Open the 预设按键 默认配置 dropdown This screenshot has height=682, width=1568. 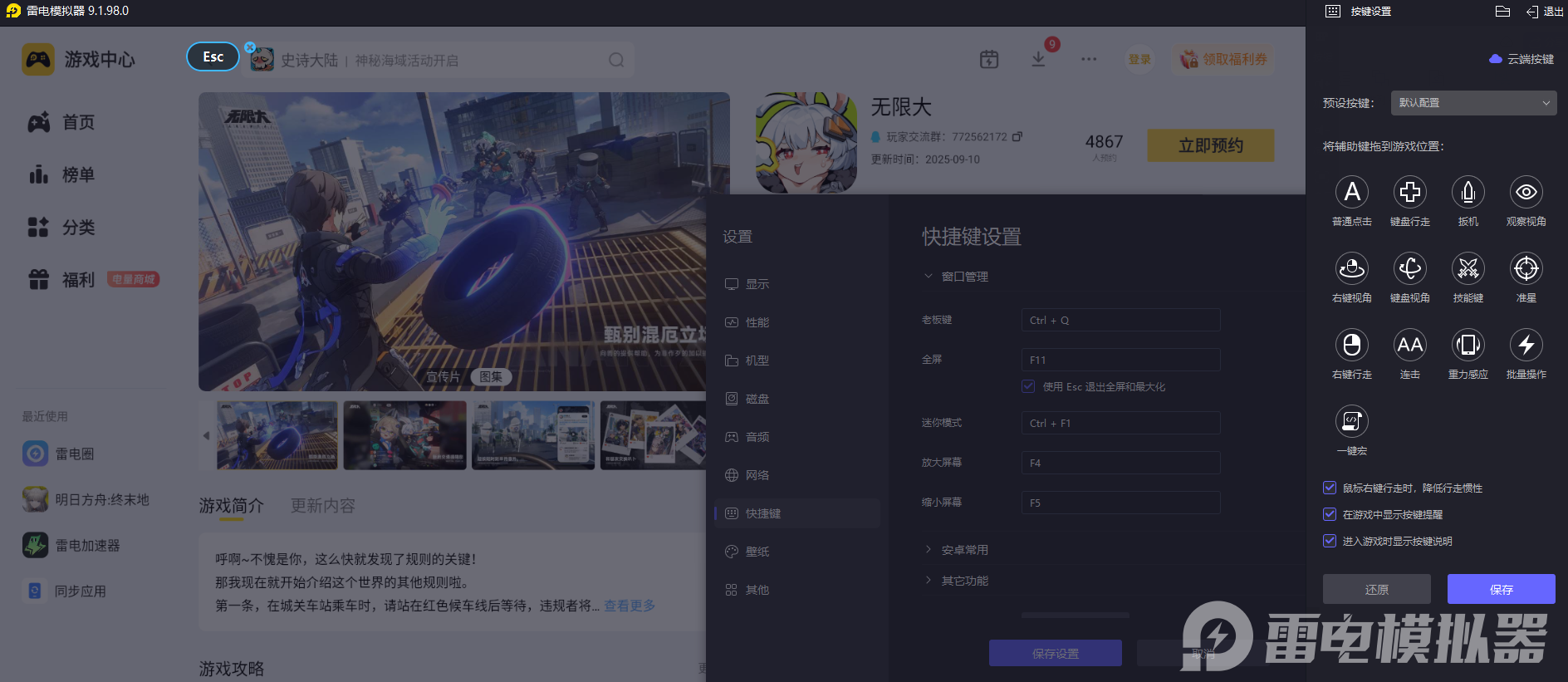point(1474,103)
